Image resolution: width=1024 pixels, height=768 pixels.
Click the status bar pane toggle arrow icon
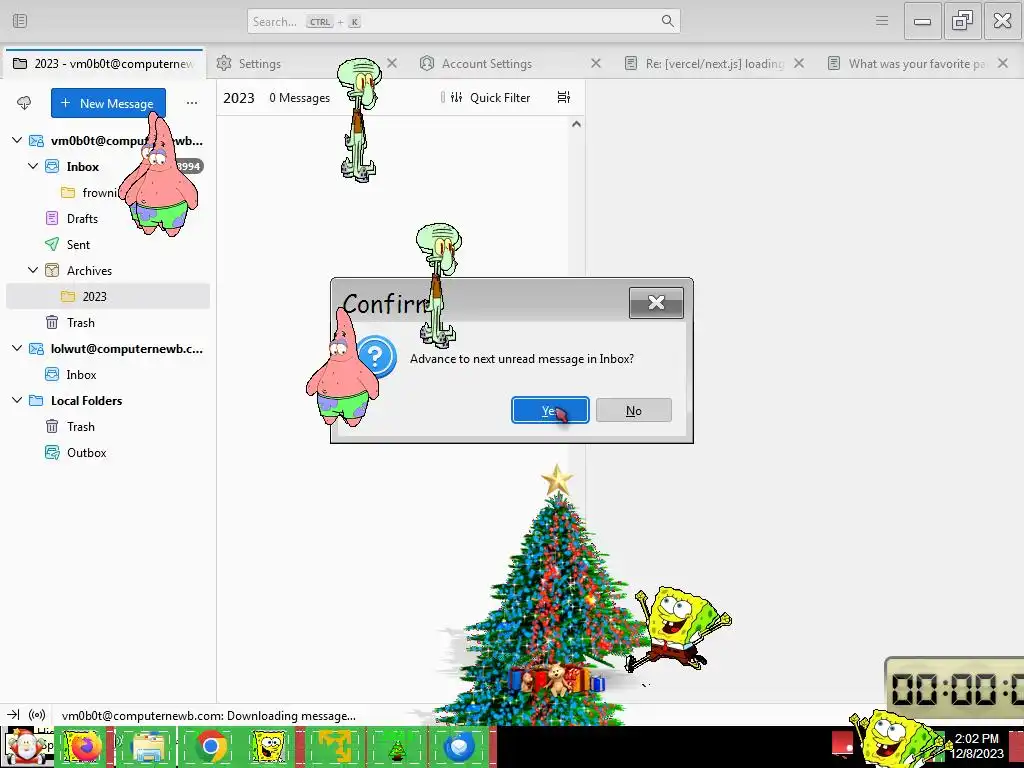point(14,715)
